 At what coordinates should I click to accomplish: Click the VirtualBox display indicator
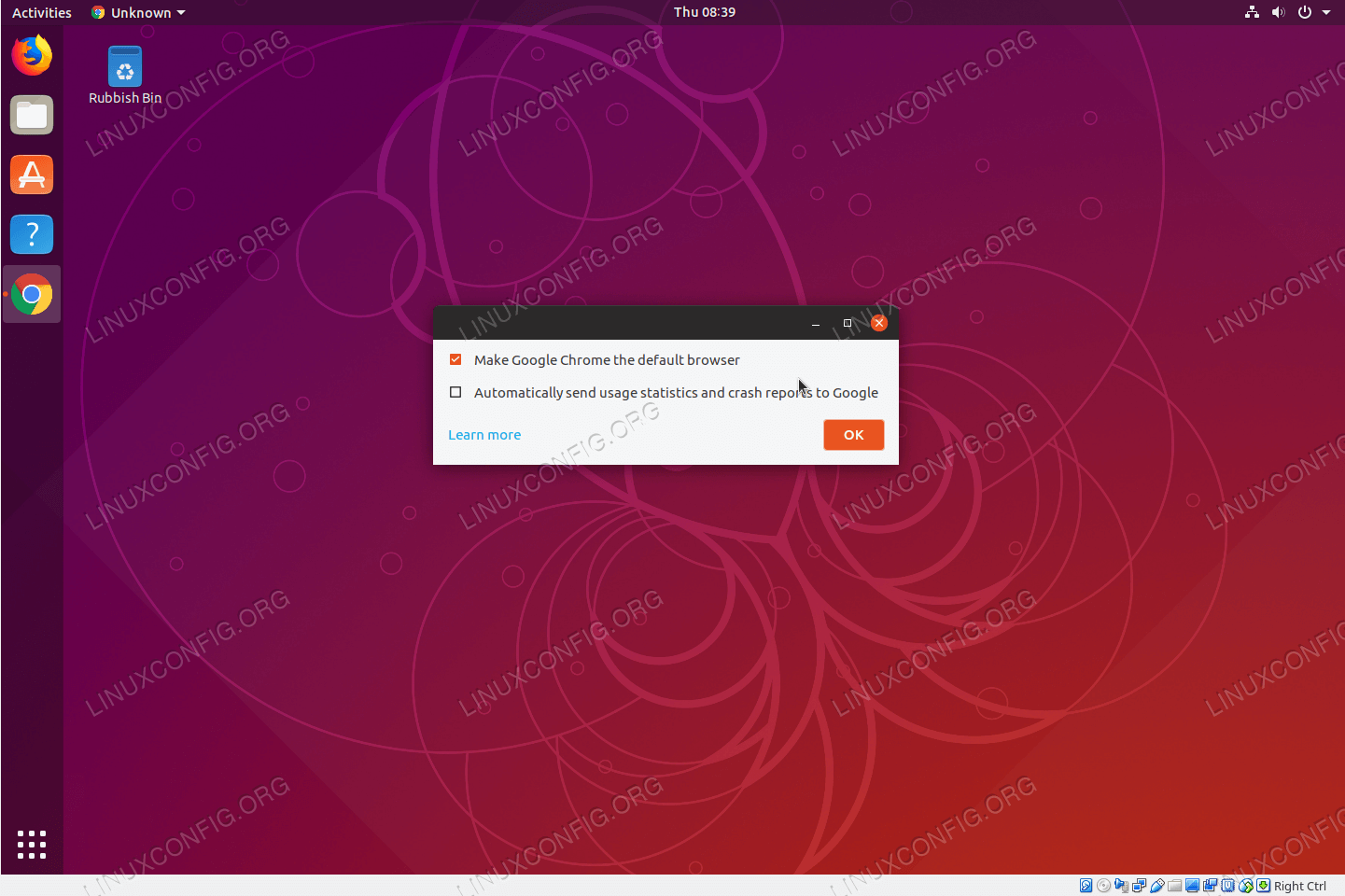pyautogui.click(x=1192, y=886)
